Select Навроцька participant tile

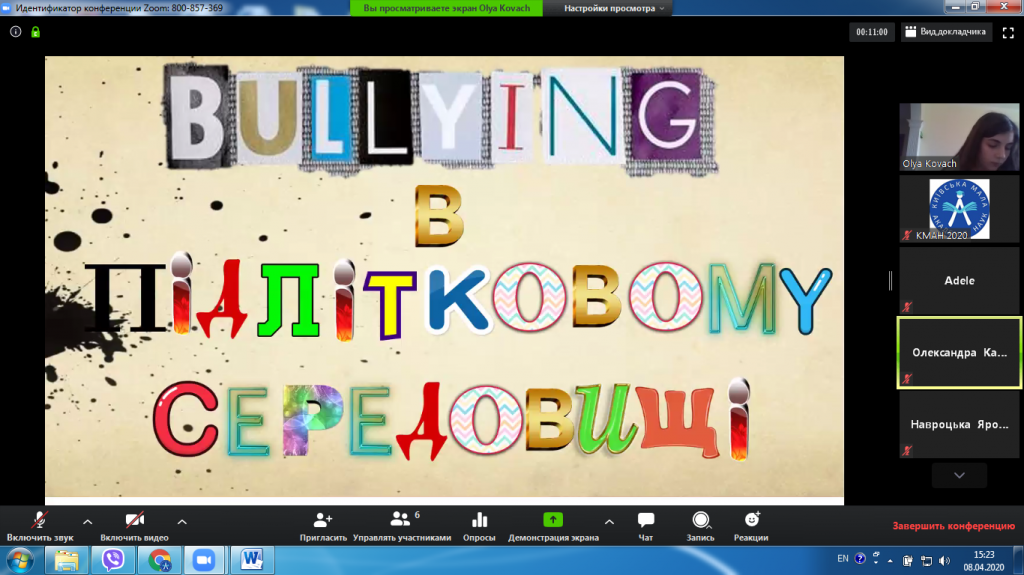(x=959, y=424)
